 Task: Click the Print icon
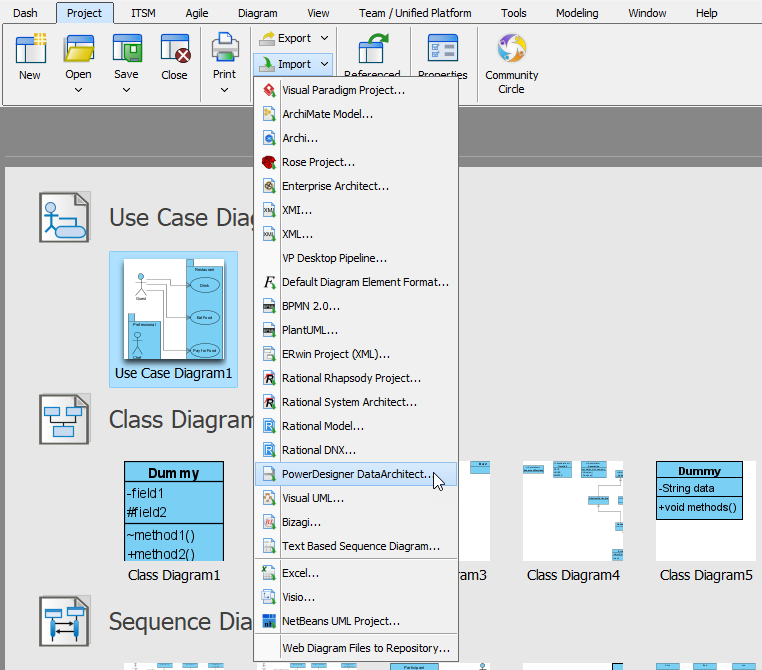225,47
